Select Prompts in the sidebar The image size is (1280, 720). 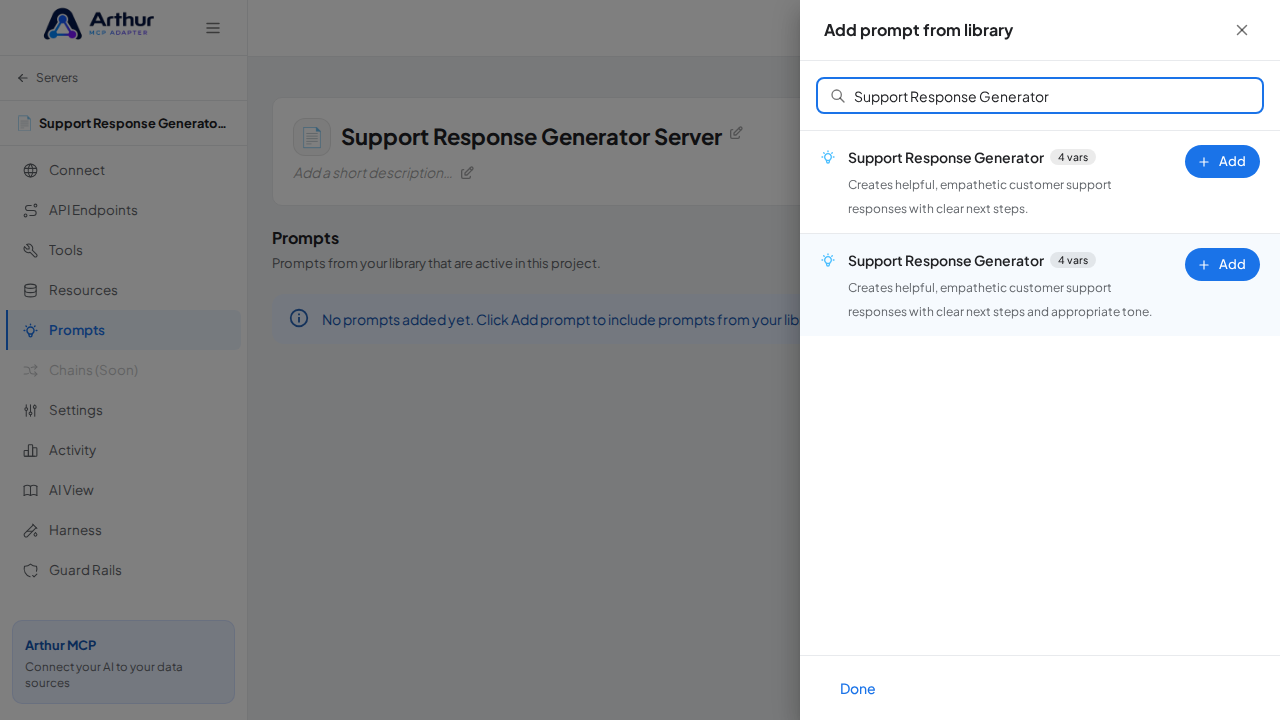(123, 330)
